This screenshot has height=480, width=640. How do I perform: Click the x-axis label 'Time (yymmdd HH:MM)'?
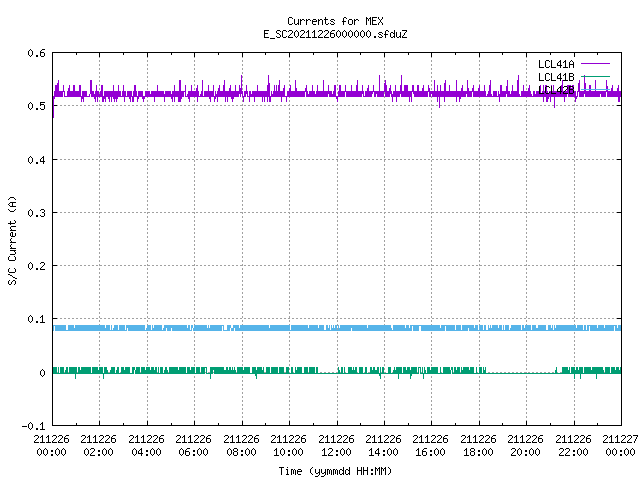point(335,471)
